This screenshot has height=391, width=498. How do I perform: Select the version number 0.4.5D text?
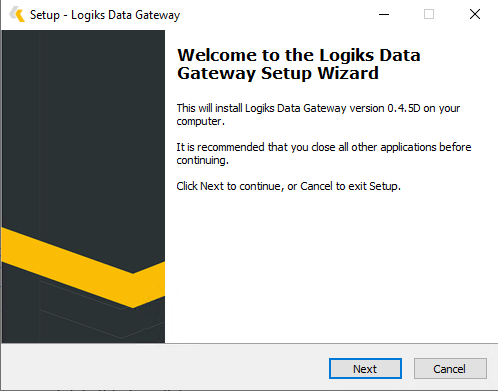coord(404,108)
